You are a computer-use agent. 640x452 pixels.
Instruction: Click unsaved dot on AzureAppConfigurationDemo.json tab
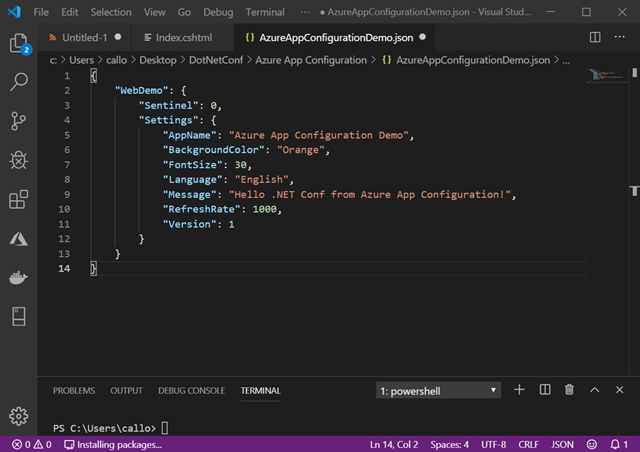[423, 37]
